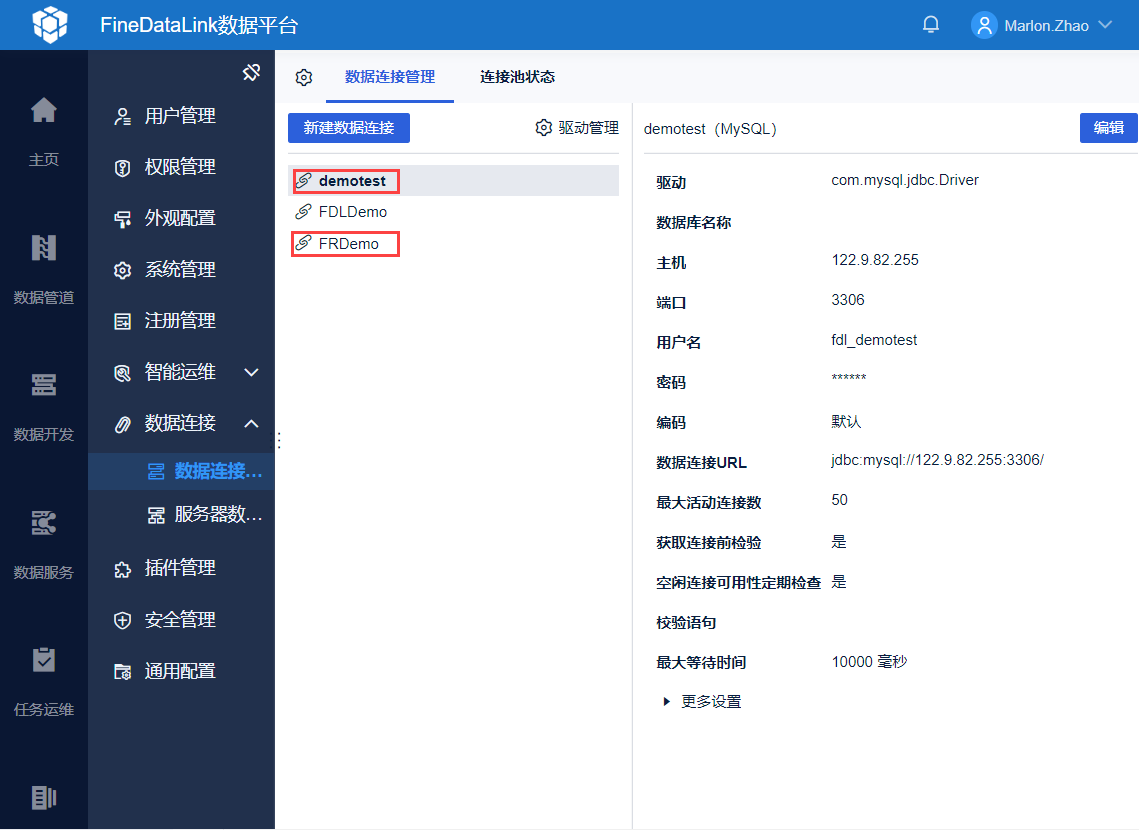Click the 系统管理 gear icon

[123, 270]
